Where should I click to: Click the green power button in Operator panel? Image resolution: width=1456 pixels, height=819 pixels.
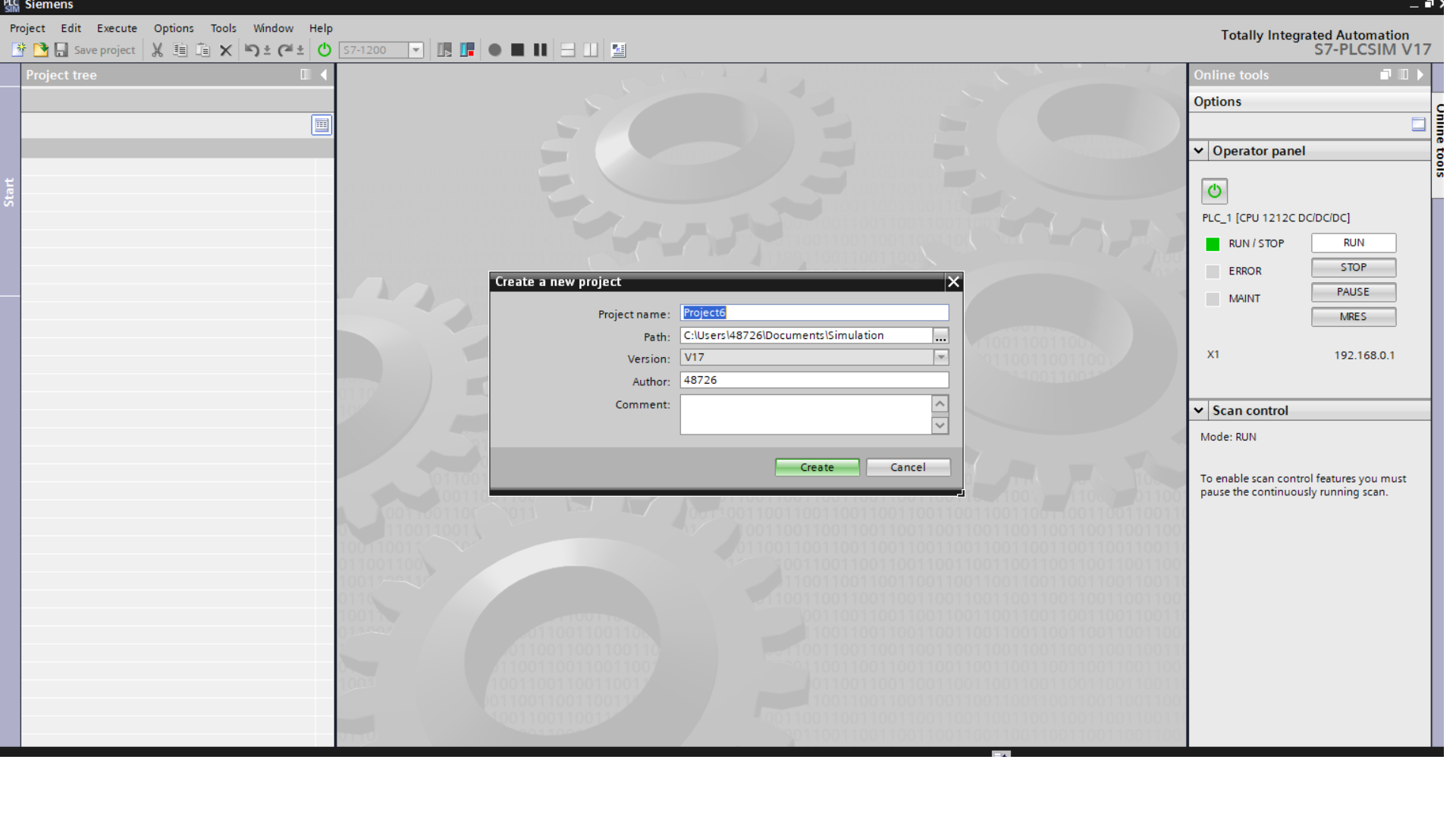pos(1214,191)
